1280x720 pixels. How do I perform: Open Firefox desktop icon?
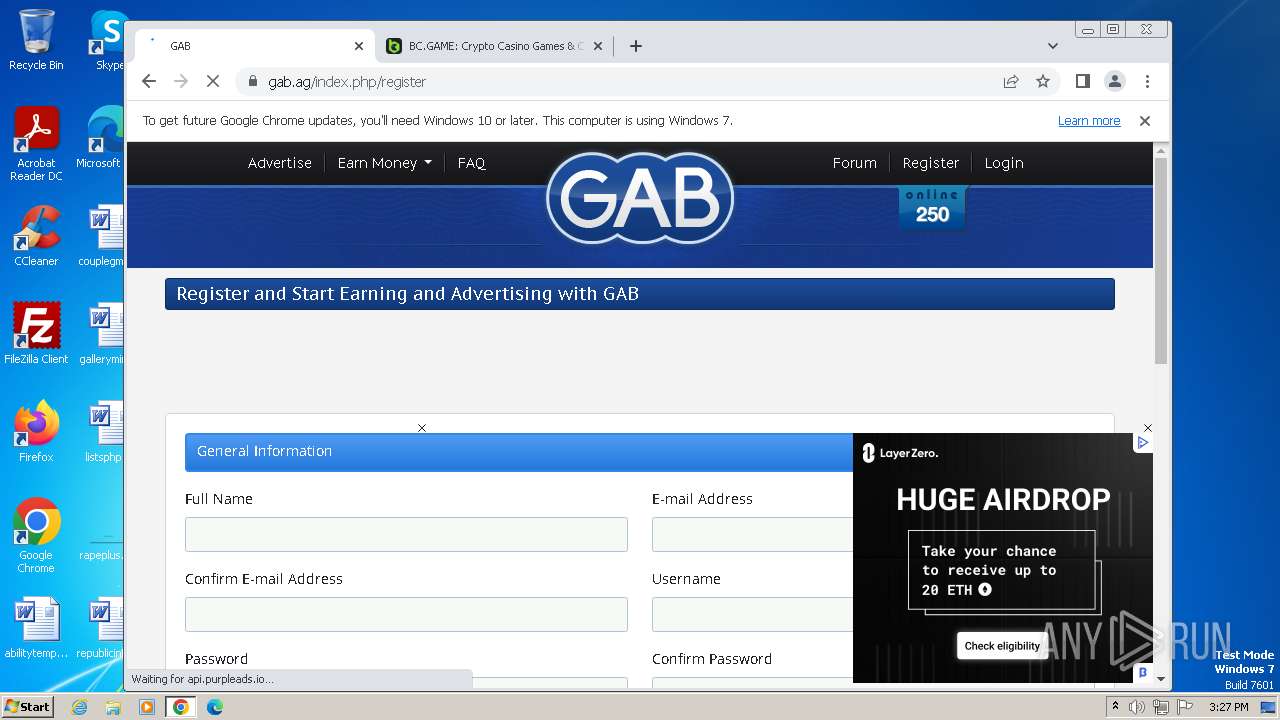36,432
